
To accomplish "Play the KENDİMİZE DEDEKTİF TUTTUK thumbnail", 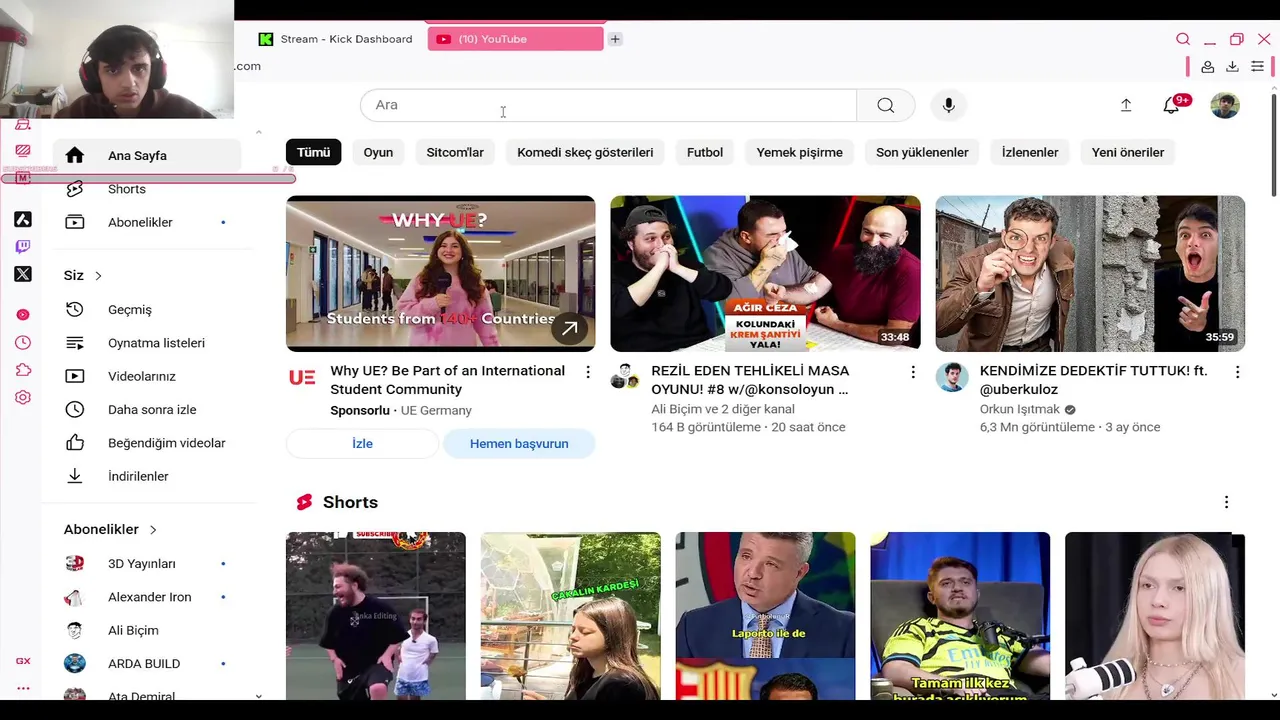I will pyautogui.click(x=1090, y=273).
